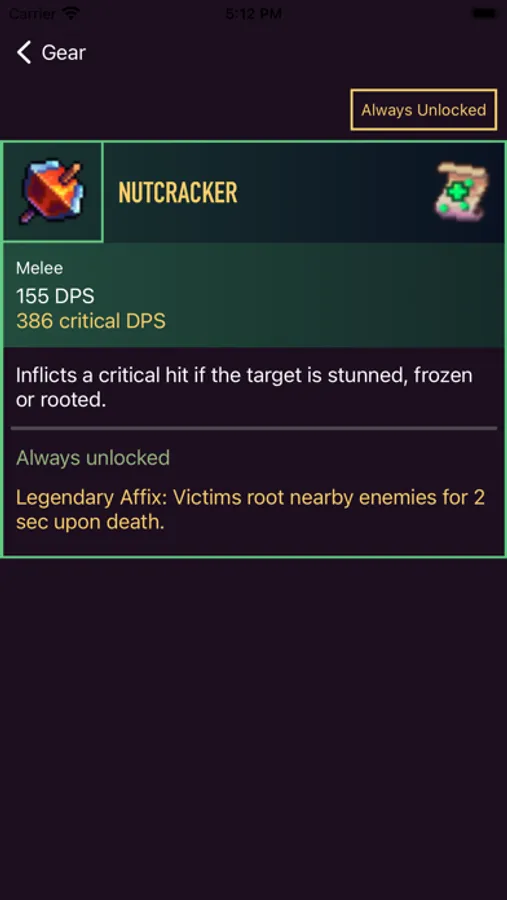
Task: Tap the divider line below description
Action: (x=254, y=428)
